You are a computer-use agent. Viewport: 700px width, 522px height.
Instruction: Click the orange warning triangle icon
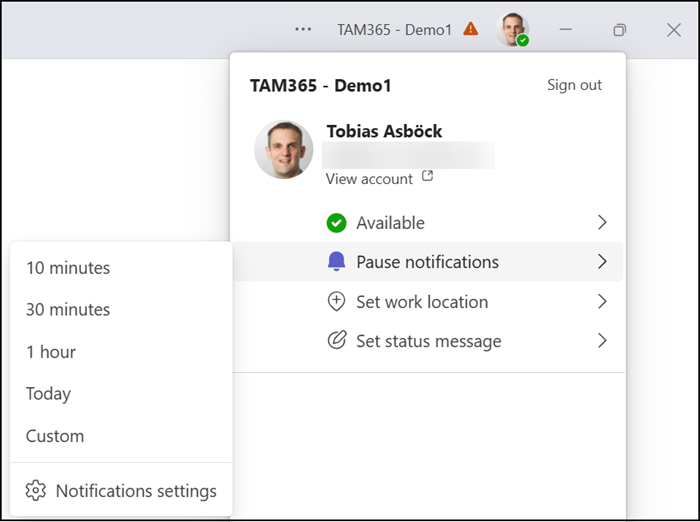tap(471, 29)
